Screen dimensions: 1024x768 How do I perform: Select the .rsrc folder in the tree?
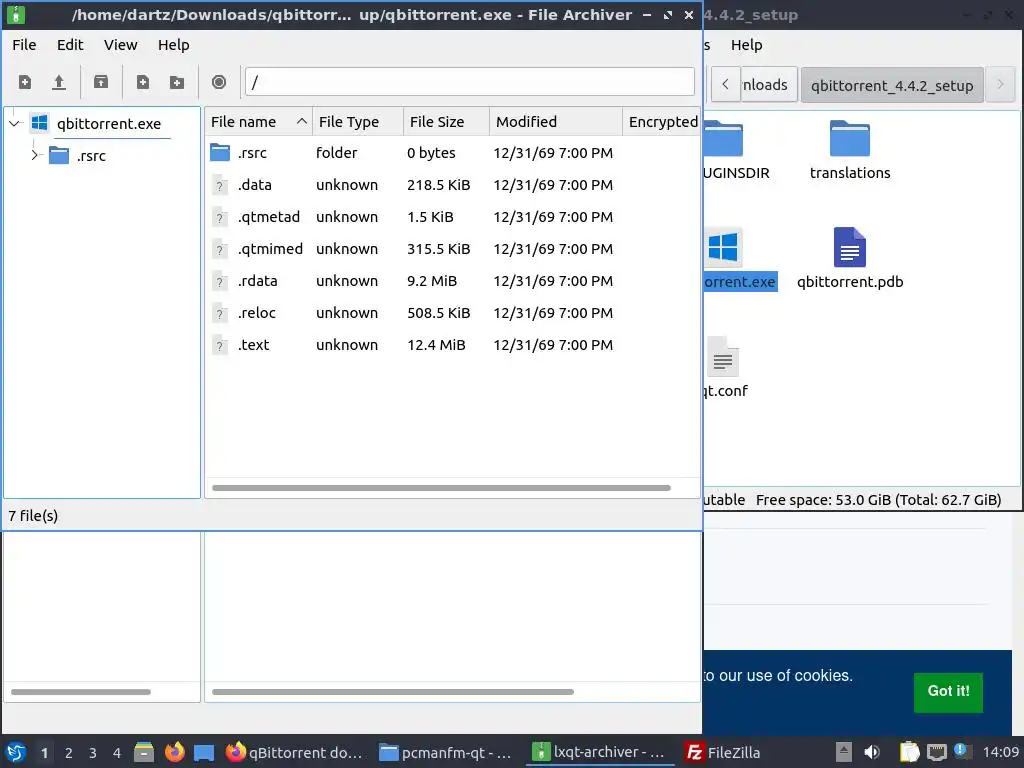(91, 156)
